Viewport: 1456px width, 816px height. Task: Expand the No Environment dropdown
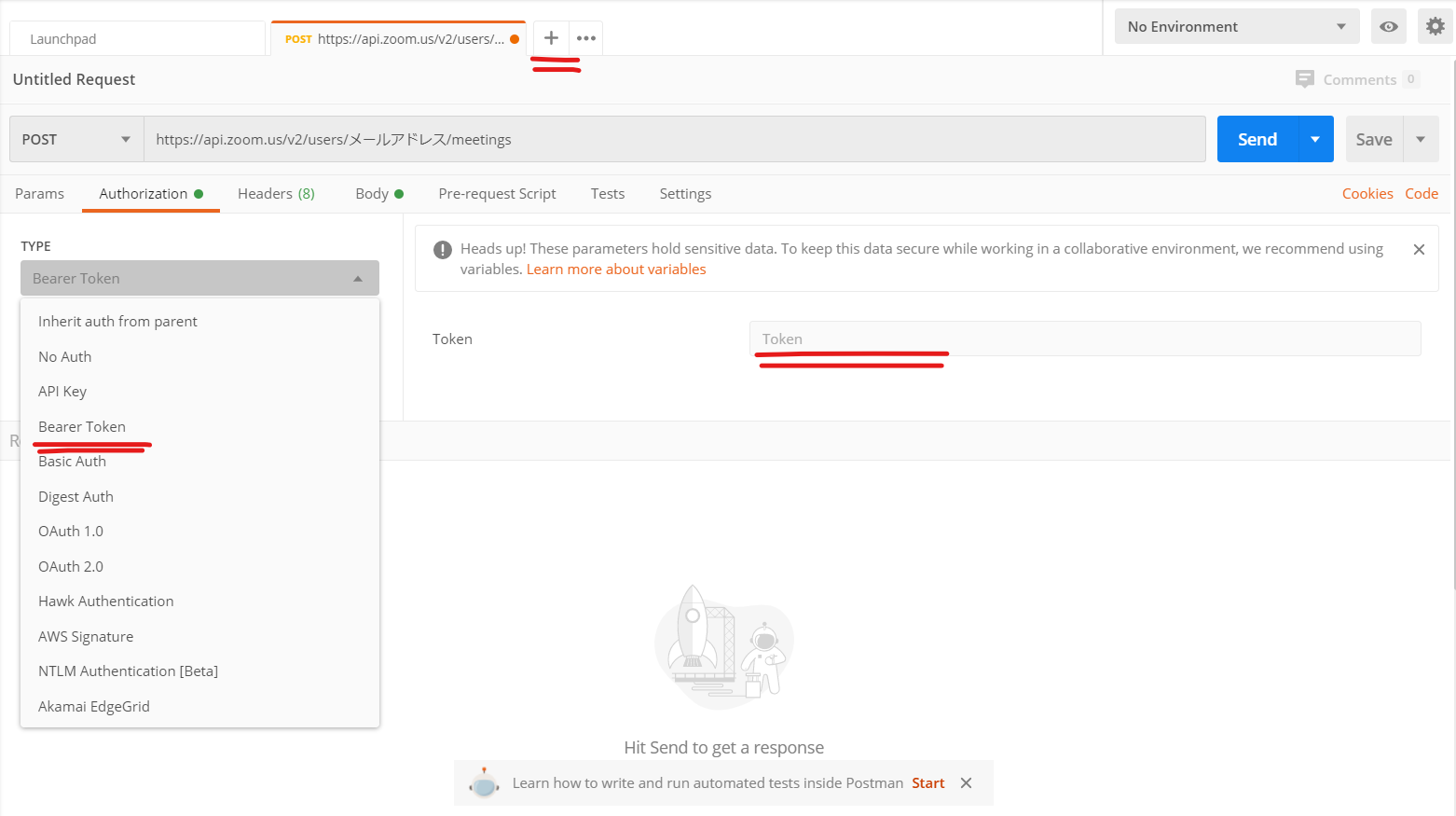click(x=1237, y=26)
